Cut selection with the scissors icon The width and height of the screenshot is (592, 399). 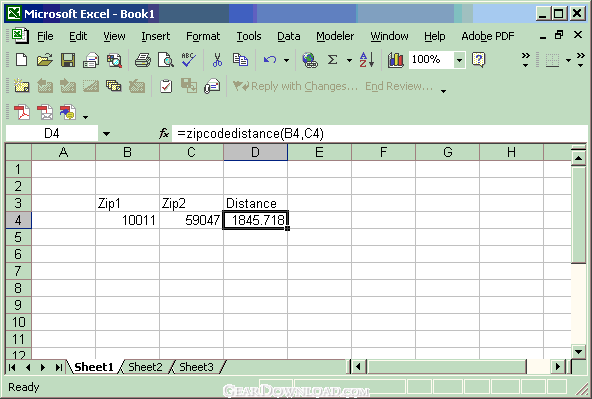click(217, 60)
